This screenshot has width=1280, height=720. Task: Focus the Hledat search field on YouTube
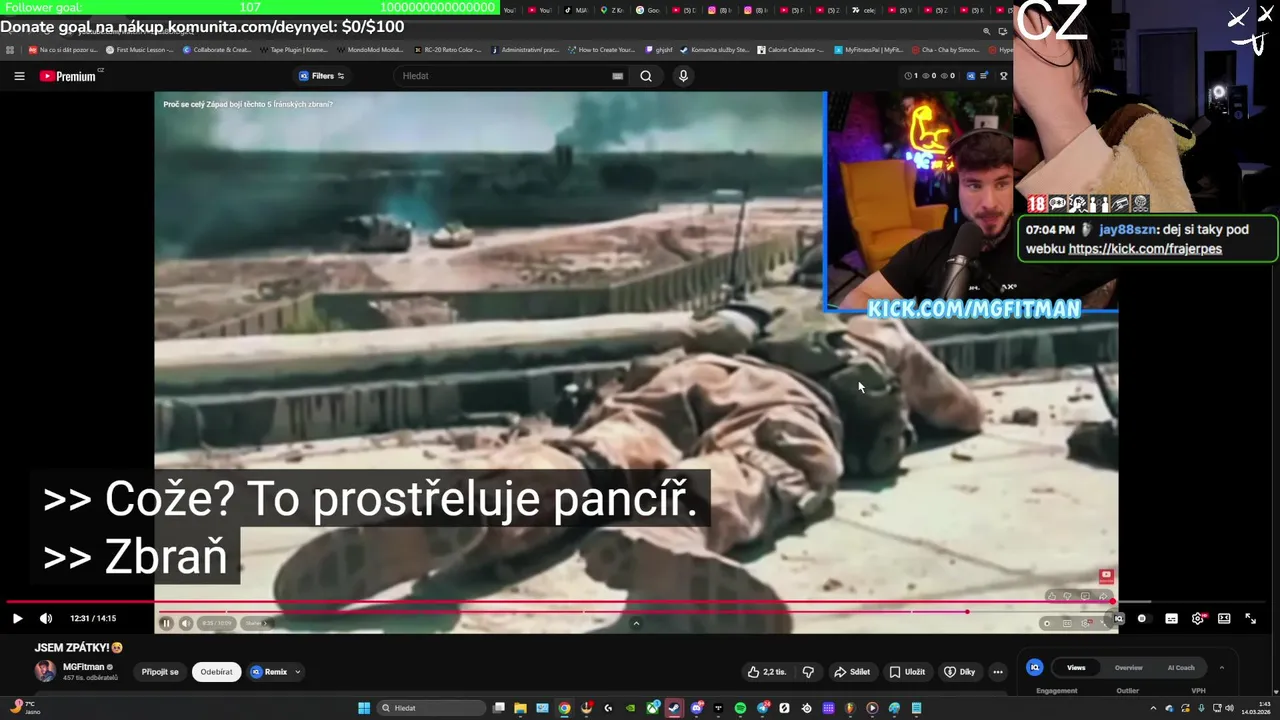[510, 76]
